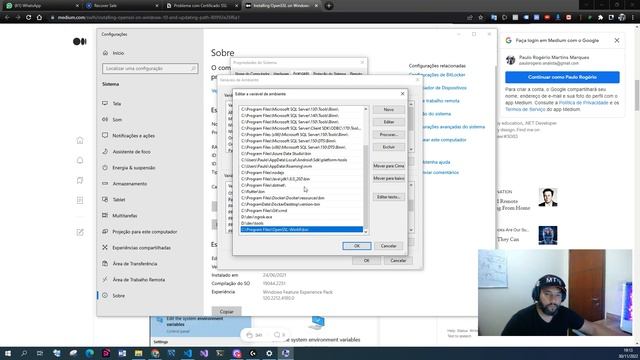Viewport: 640px width, 360px height.
Task: Select the Java jdk1.8.0 bin path entry
Action: tap(301, 179)
